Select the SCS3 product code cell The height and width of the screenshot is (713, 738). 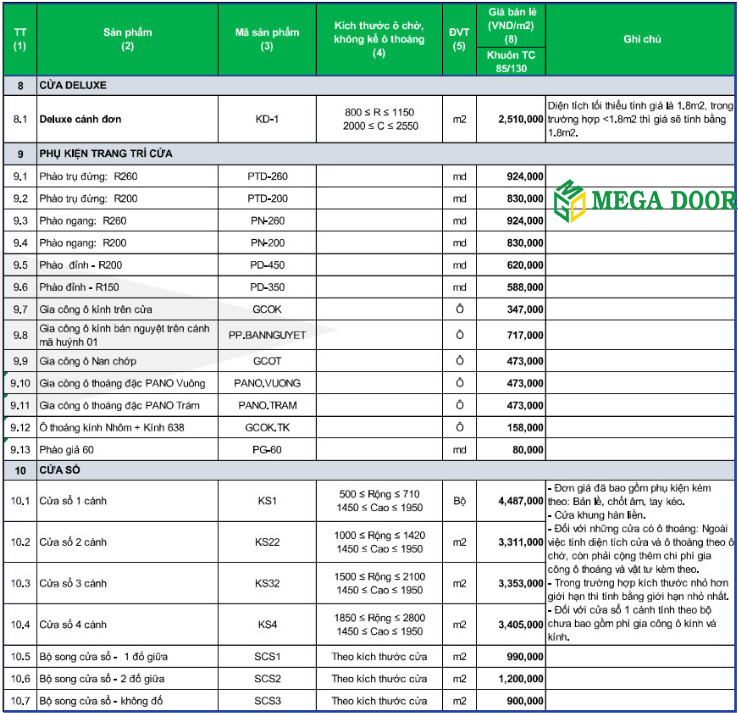[267, 701]
